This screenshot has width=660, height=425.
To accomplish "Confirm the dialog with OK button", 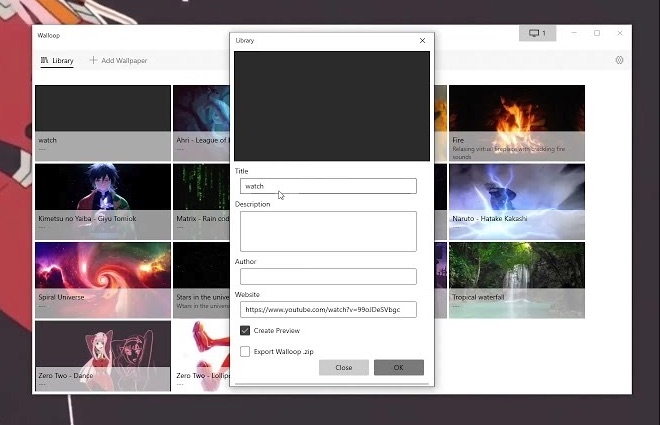I will (399, 367).
